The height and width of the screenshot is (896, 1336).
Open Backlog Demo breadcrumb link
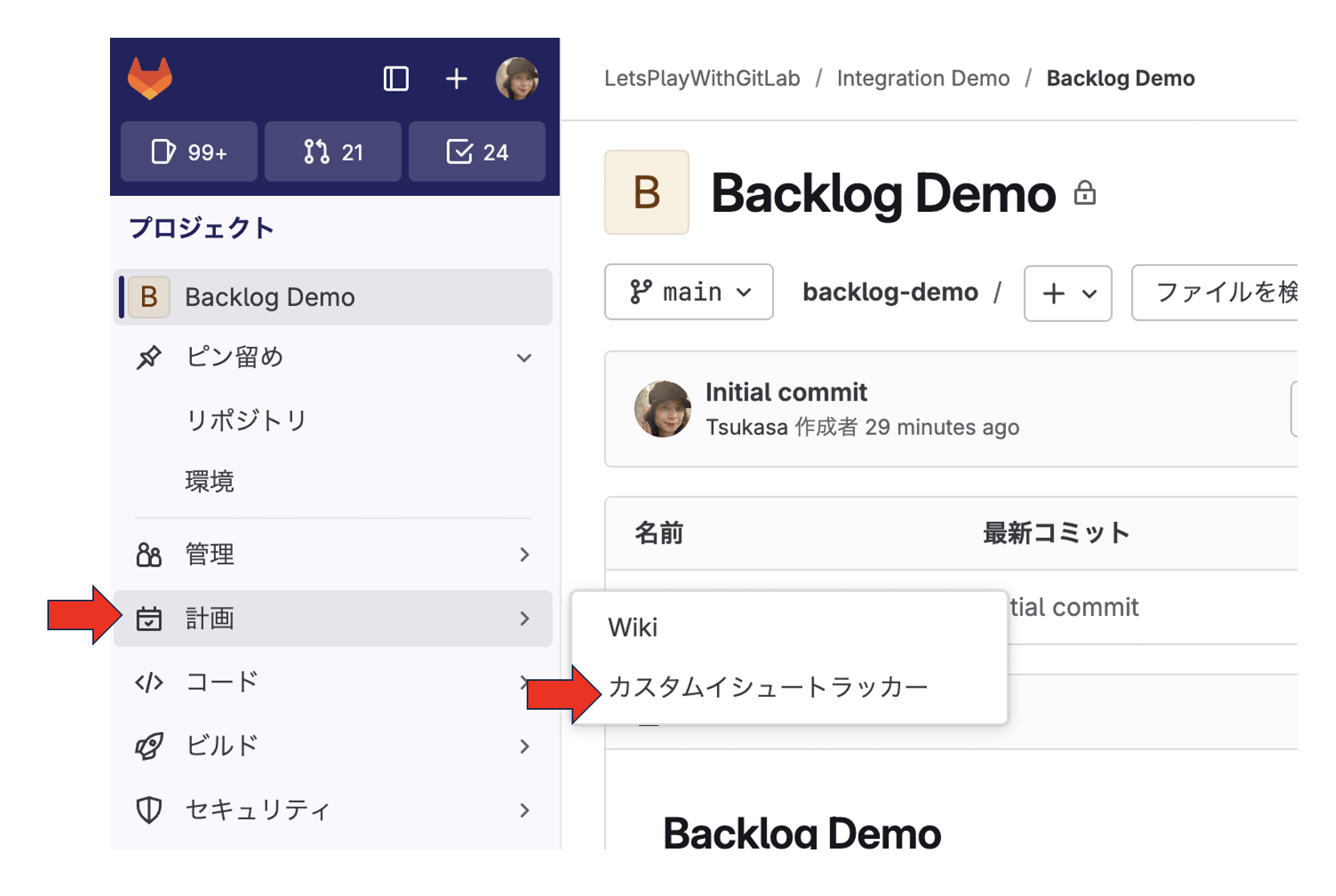pyautogui.click(x=1121, y=78)
